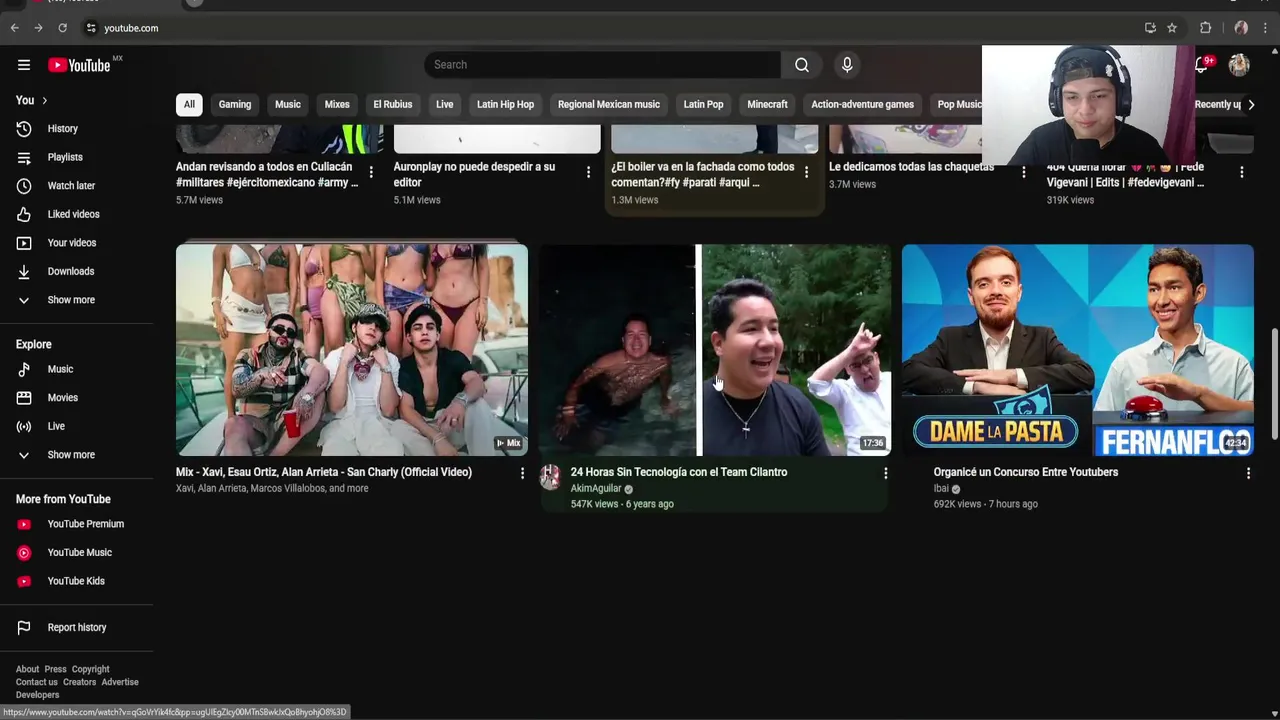Open the account avatar menu
The width and height of the screenshot is (1280, 720).
point(1239,65)
